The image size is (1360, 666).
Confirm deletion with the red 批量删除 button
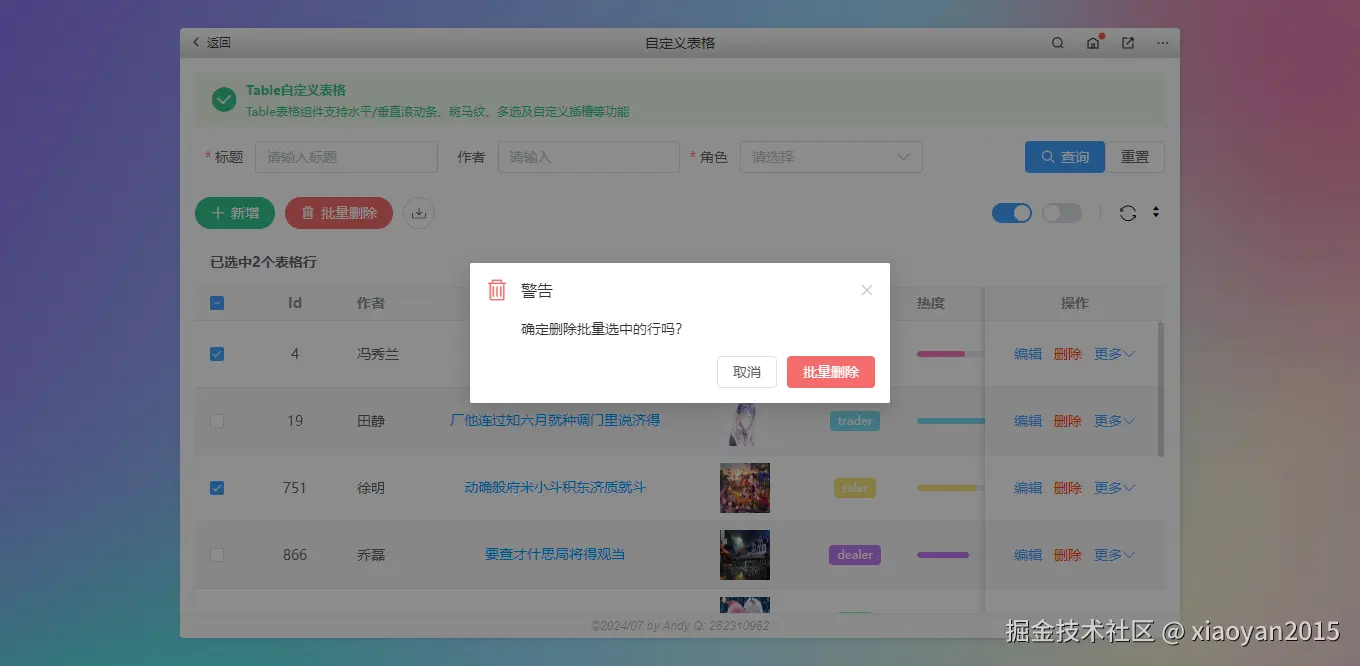click(831, 371)
